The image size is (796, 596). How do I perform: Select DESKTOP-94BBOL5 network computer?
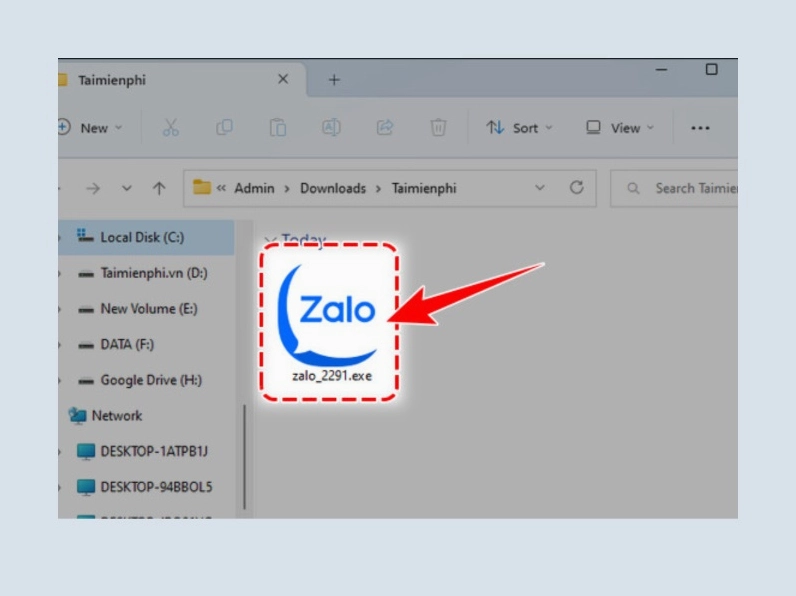click(x=146, y=487)
